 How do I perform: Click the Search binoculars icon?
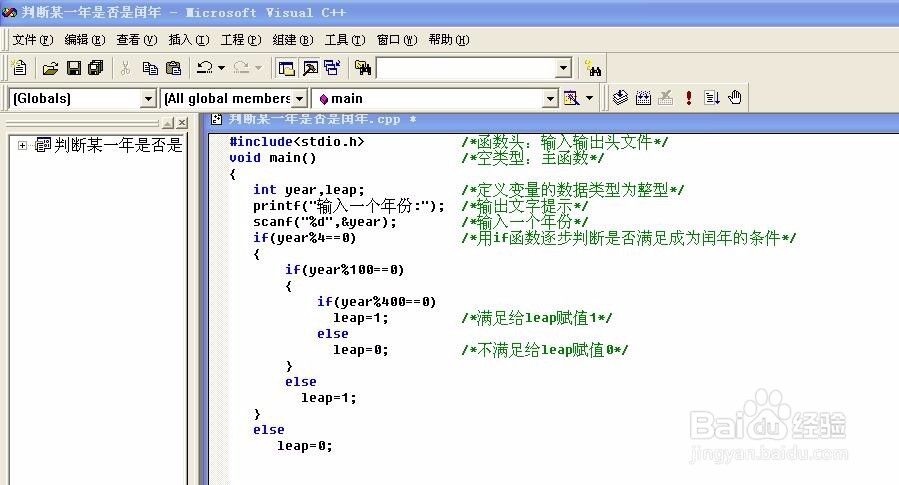pos(593,68)
